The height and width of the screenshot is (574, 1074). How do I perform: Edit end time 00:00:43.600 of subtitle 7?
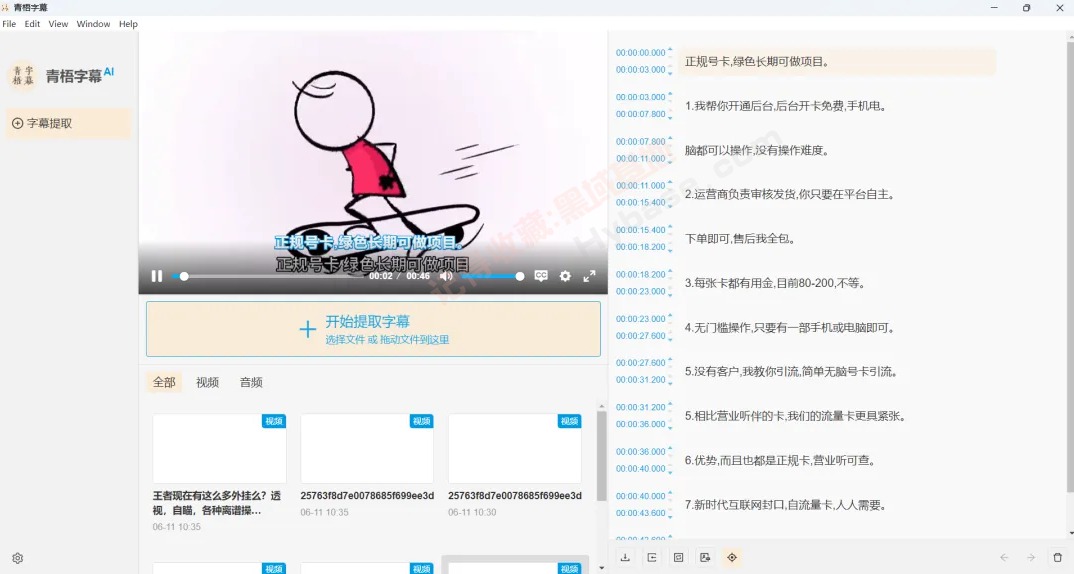click(x=640, y=513)
